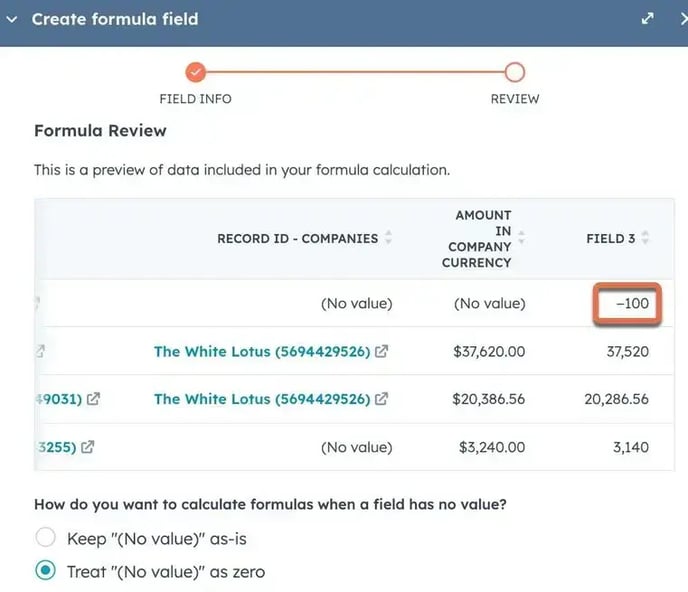Viewport: 688px width, 592px height.
Task: Open second The White Lotus company link
Action: (262, 399)
